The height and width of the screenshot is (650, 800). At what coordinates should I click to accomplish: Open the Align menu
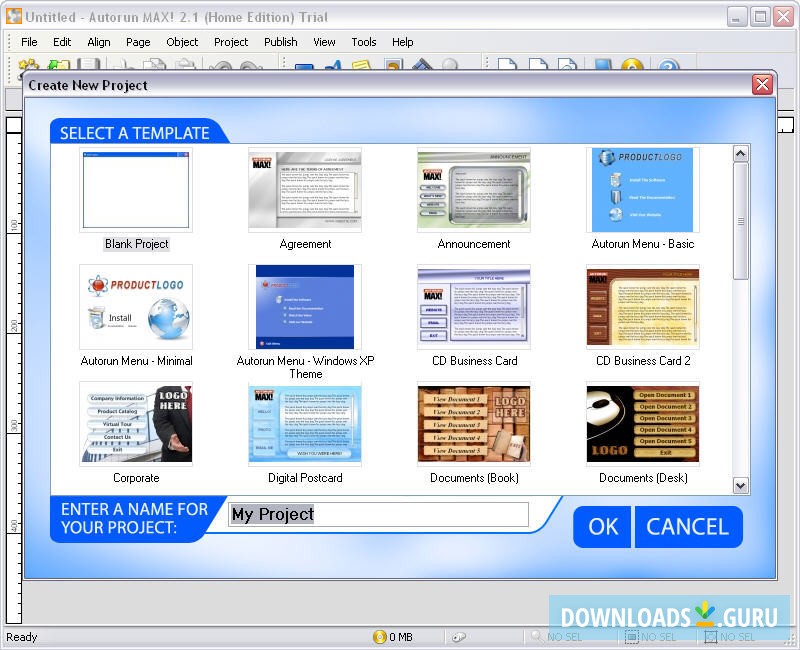pos(98,42)
